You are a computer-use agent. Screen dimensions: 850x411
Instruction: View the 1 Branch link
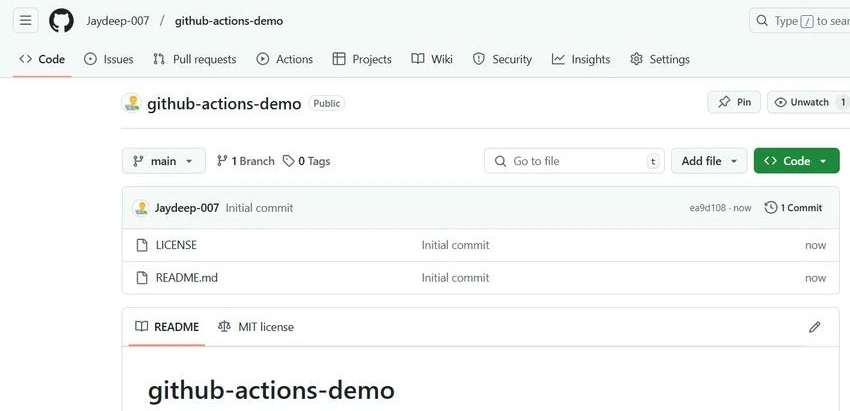[x=246, y=161]
